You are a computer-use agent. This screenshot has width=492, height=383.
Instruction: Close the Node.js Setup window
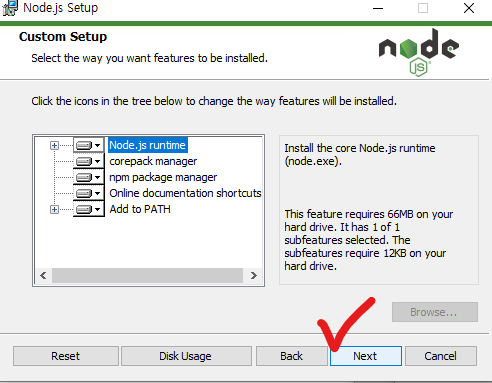coord(469,8)
